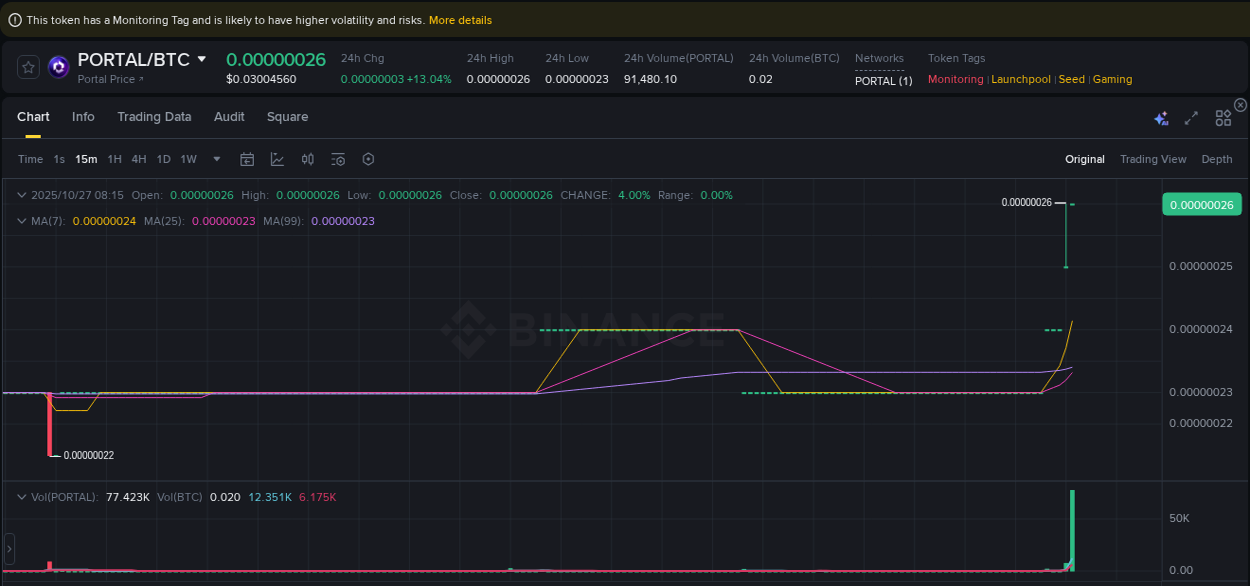The width and height of the screenshot is (1250, 586).
Task: Select the 1D timeframe
Action: pos(163,159)
